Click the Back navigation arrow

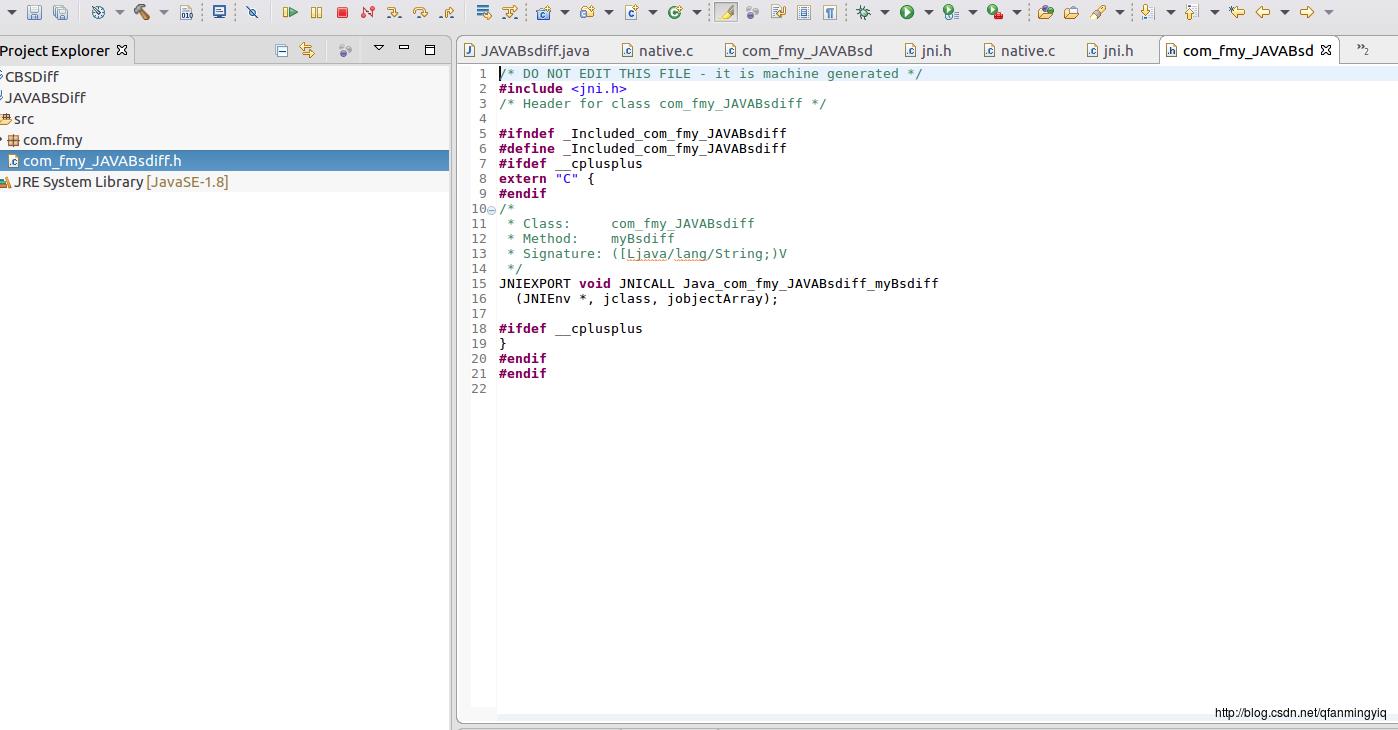click(1263, 12)
